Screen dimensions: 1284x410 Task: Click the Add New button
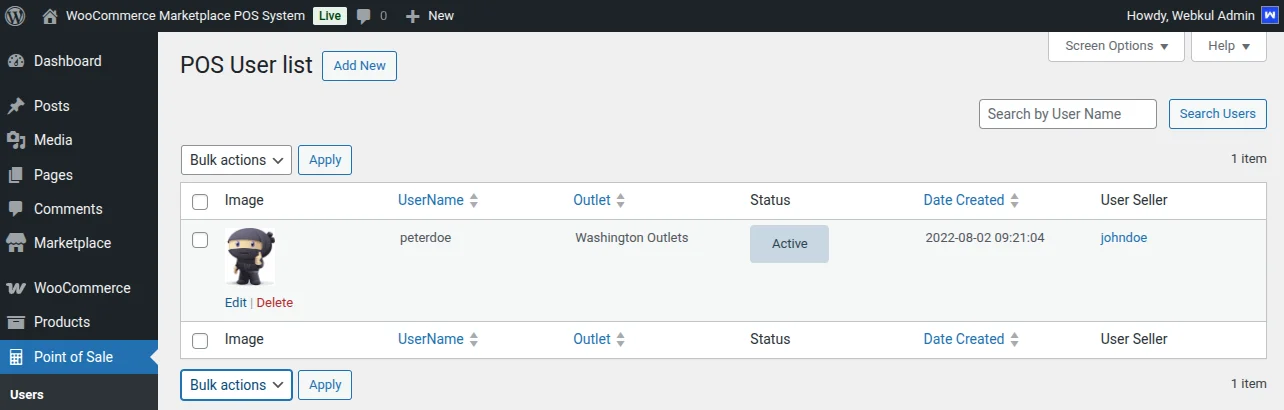coord(359,66)
